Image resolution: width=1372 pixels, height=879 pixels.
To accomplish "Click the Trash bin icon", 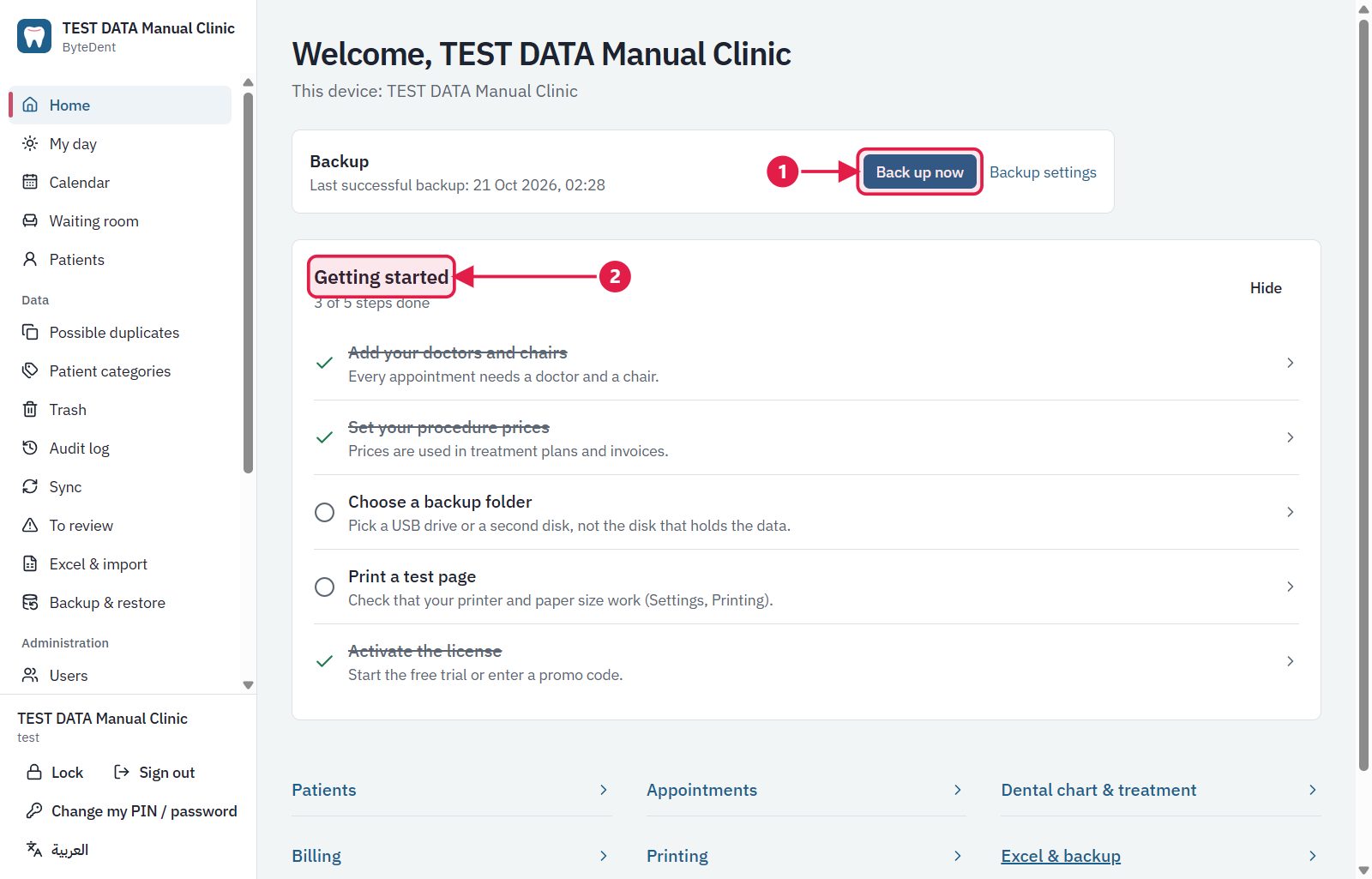I will pos(30,409).
